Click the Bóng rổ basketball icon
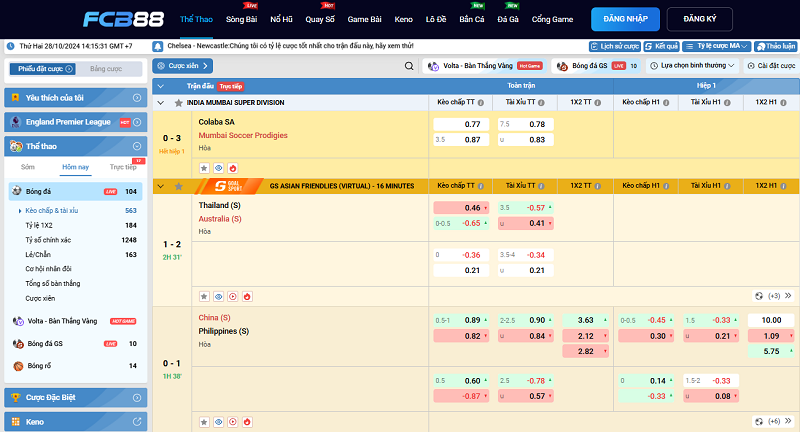Viewport: 800px width, 432px height. tap(18, 366)
